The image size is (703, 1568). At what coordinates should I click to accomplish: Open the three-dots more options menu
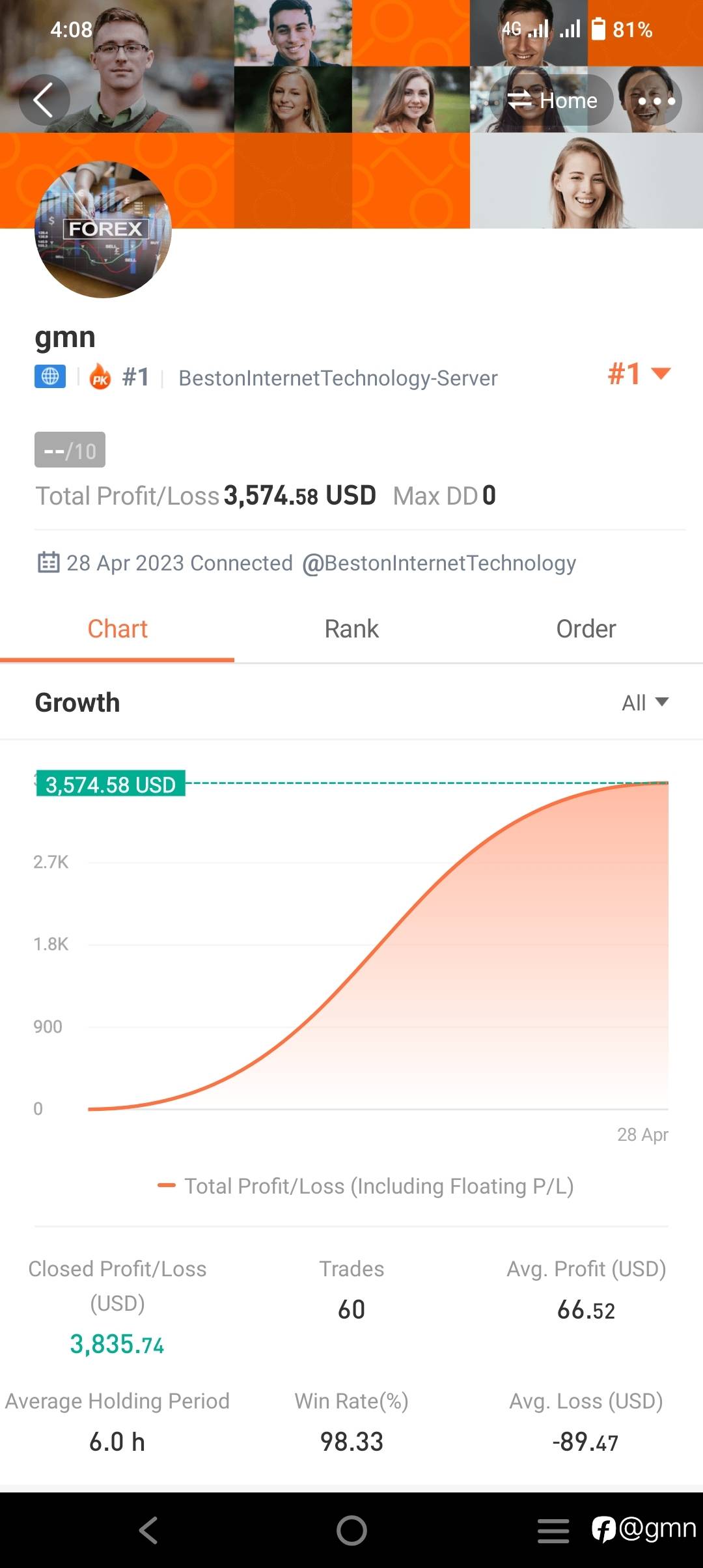tap(655, 101)
